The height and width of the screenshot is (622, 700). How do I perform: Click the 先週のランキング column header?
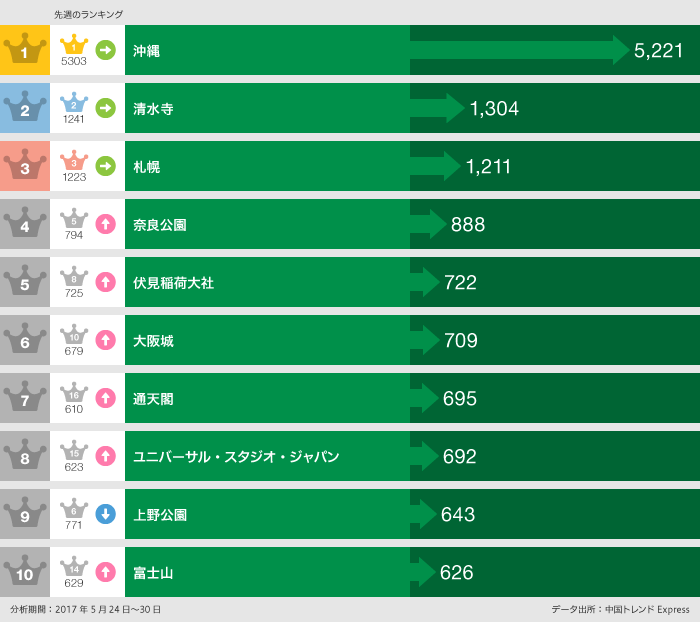pos(88,14)
